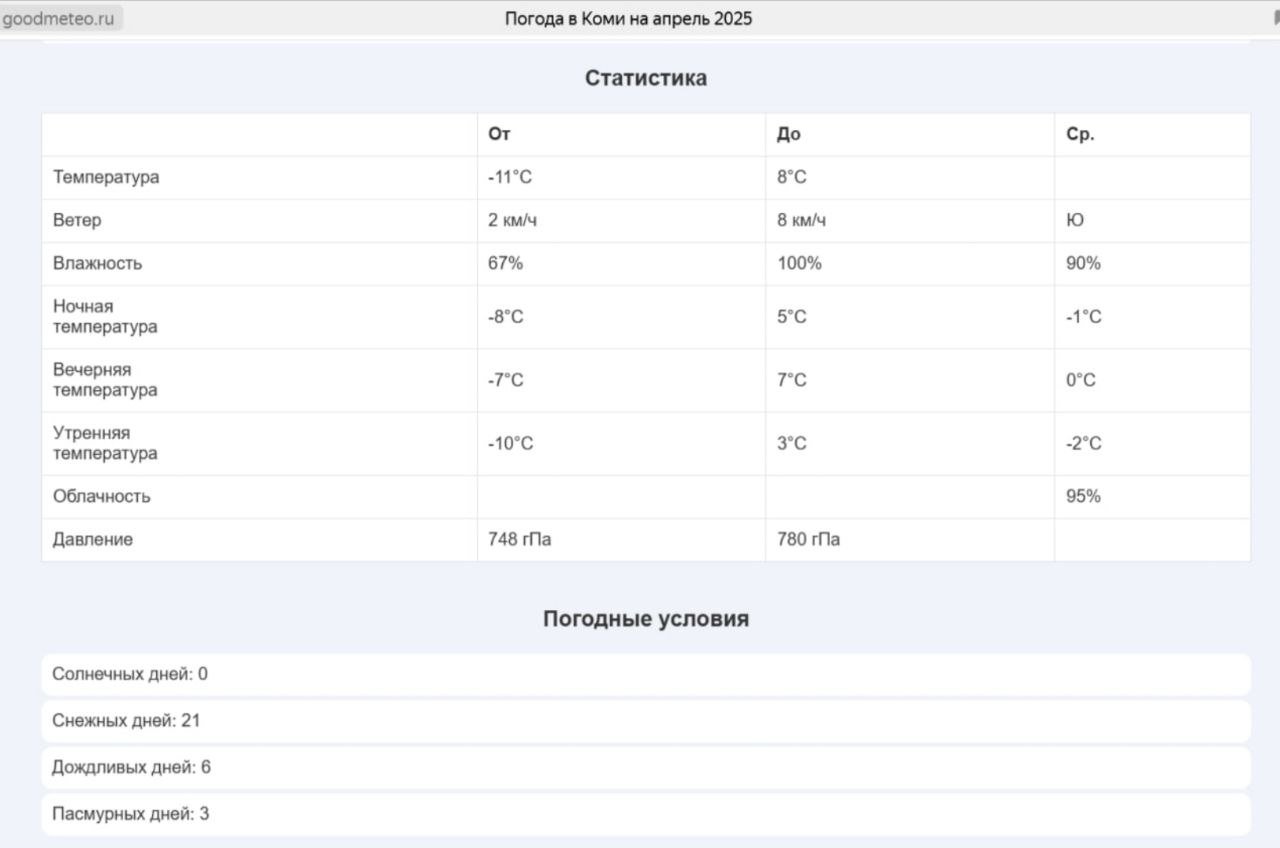The width and height of the screenshot is (1280, 848).
Task: Click the Ветер row label
Action: pyautogui.click(x=77, y=220)
